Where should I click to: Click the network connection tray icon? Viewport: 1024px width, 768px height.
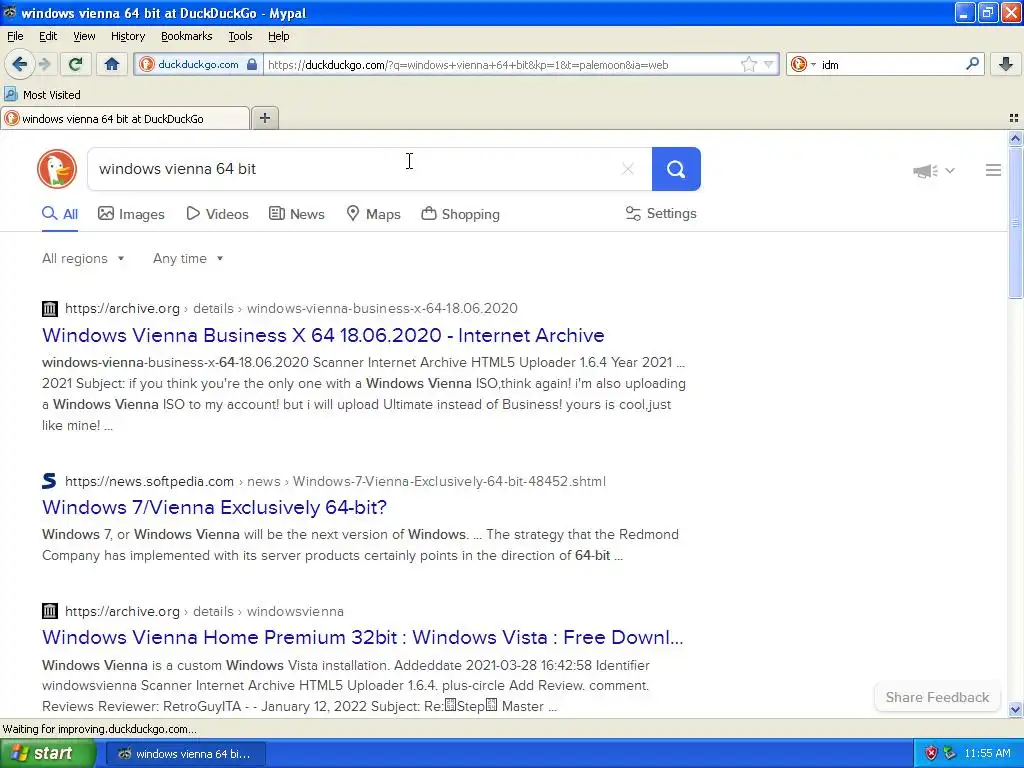pyautogui.click(x=950, y=754)
